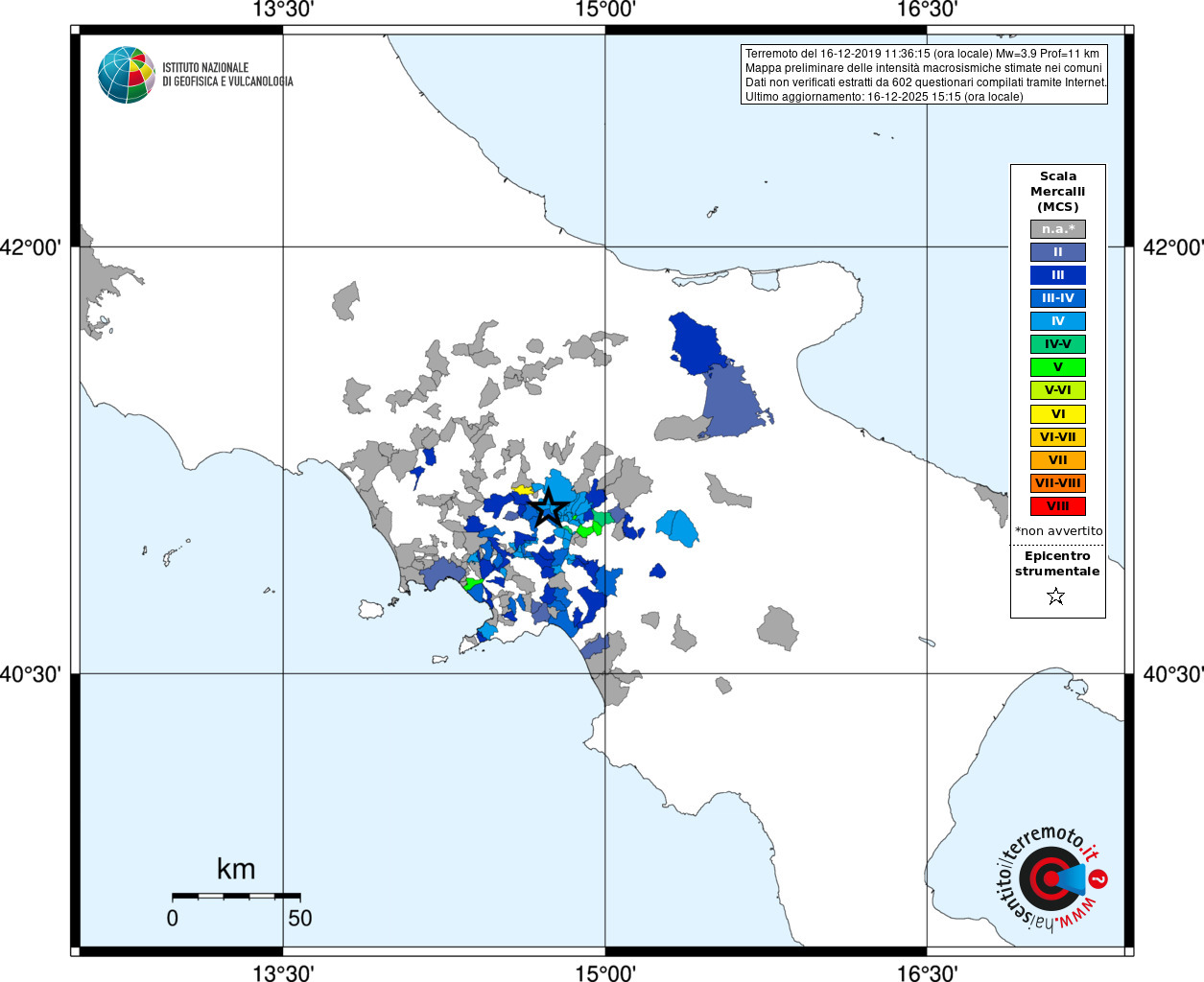Image resolution: width=1204 pixels, height=982 pixels.
Task: Click the top 13°30' longitude label
Action: pos(283,11)
